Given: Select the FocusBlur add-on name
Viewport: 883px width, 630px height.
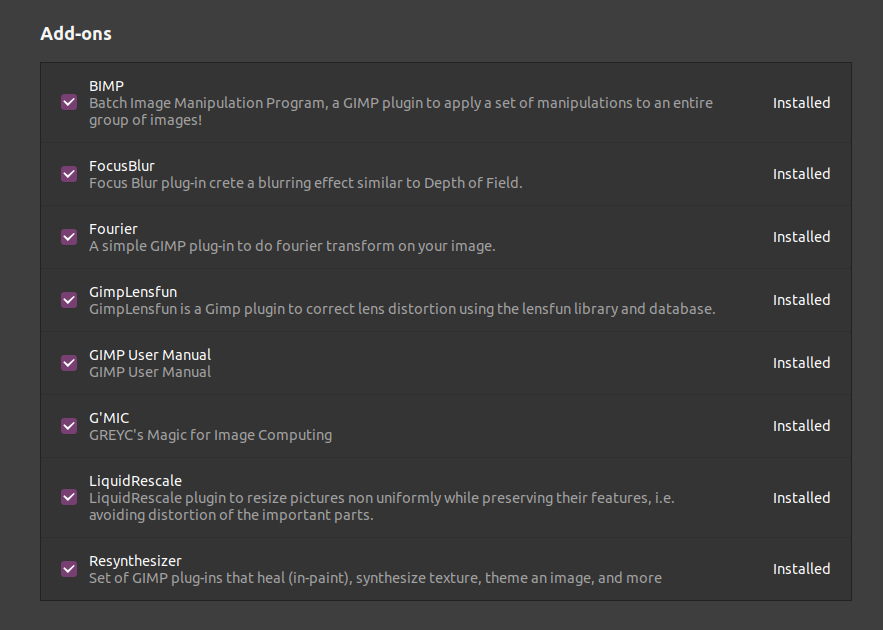Looking at the screenshot, I should coord(122,166).
